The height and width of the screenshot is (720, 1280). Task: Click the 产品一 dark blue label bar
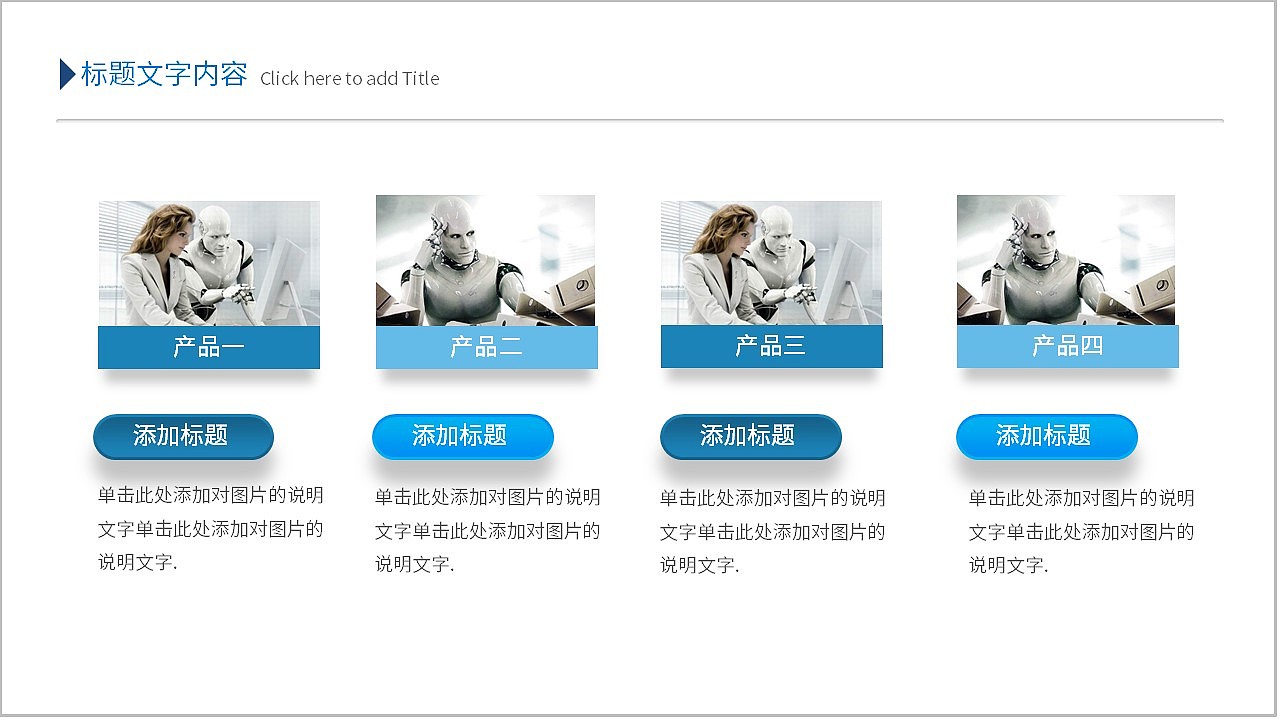(x=209, y=347)
